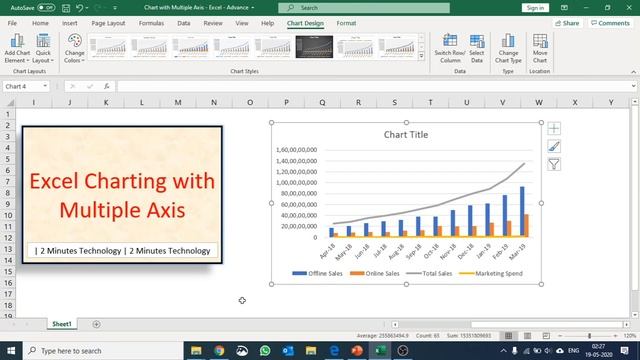The image size is (640, 360).
Task: Click Marketing Spend legend entry
Action: pyautogui.click(x=491, y=273)
